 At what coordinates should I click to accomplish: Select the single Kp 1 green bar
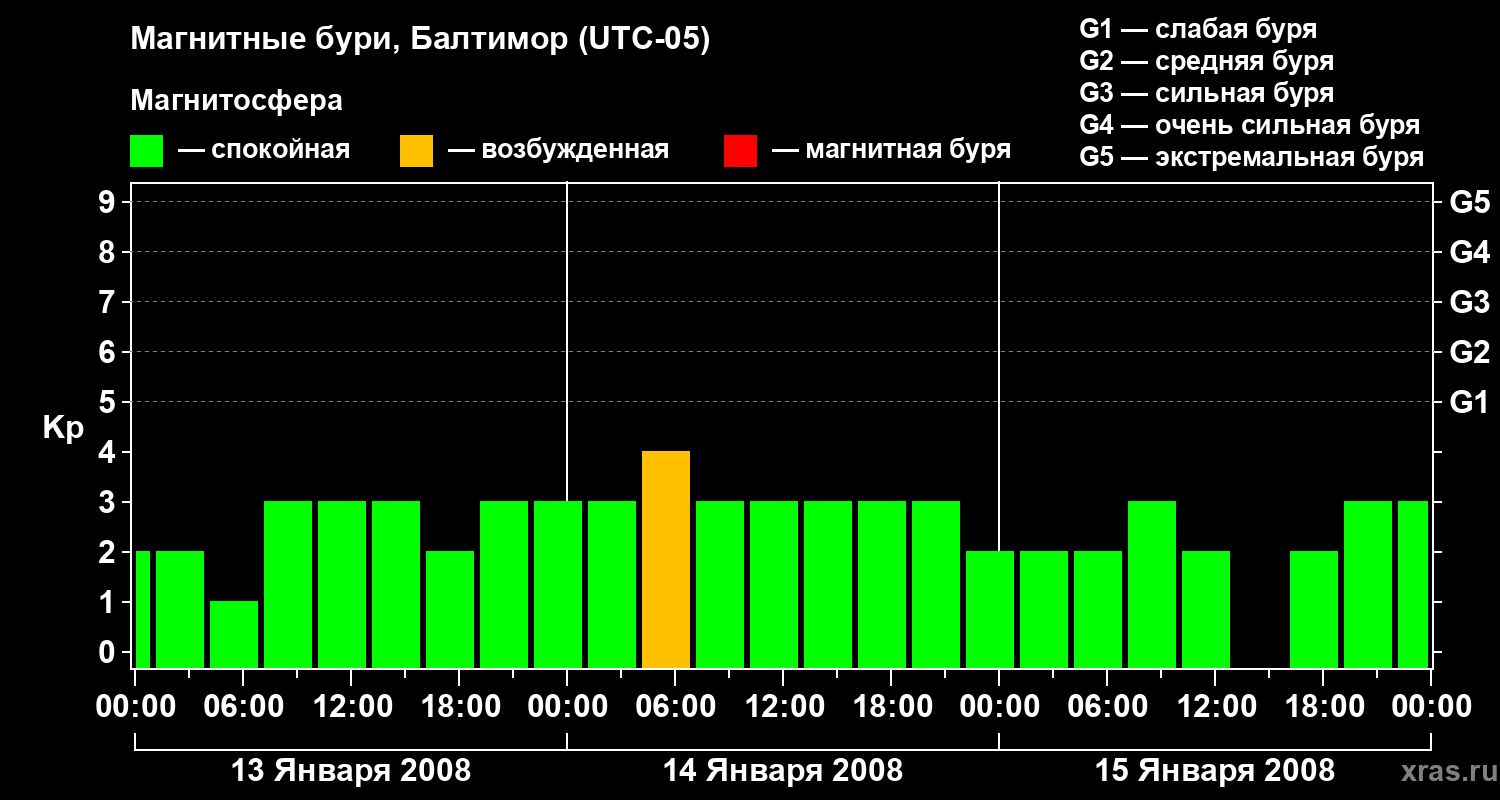coord(234,635)
